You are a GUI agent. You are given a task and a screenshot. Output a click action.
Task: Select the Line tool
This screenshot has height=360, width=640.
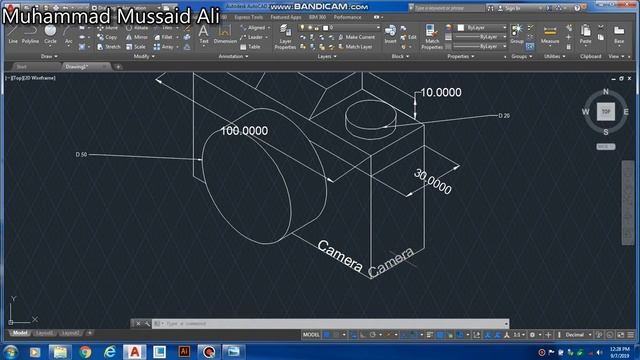(13, 35)
